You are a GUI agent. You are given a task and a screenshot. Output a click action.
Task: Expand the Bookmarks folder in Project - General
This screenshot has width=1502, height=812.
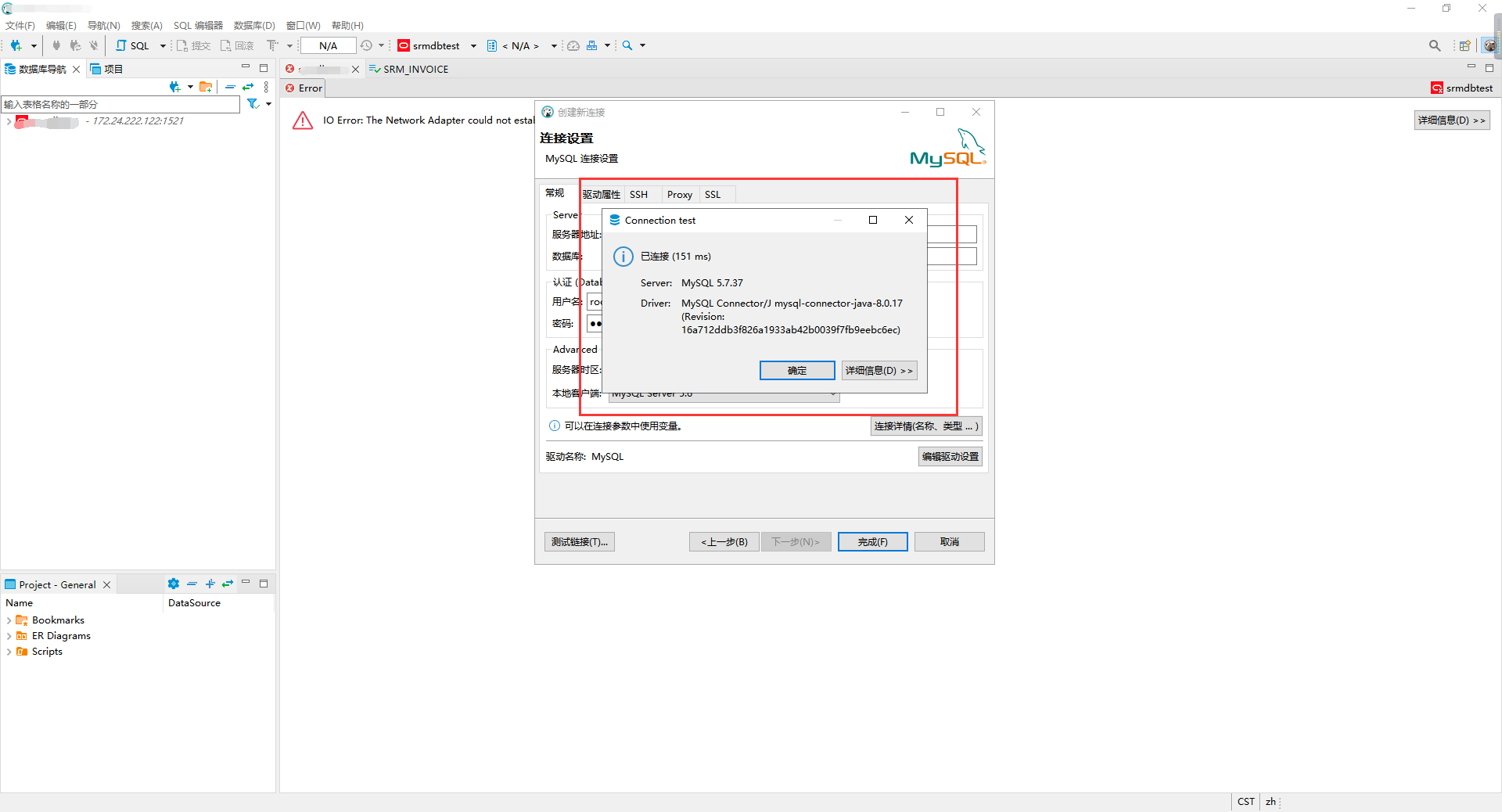(8, 620)
